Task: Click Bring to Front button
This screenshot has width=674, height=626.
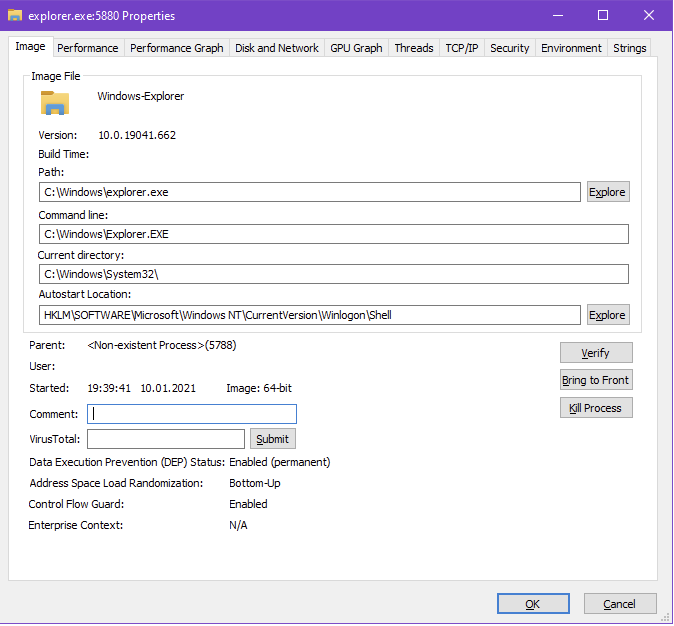Action: point(596,380)
